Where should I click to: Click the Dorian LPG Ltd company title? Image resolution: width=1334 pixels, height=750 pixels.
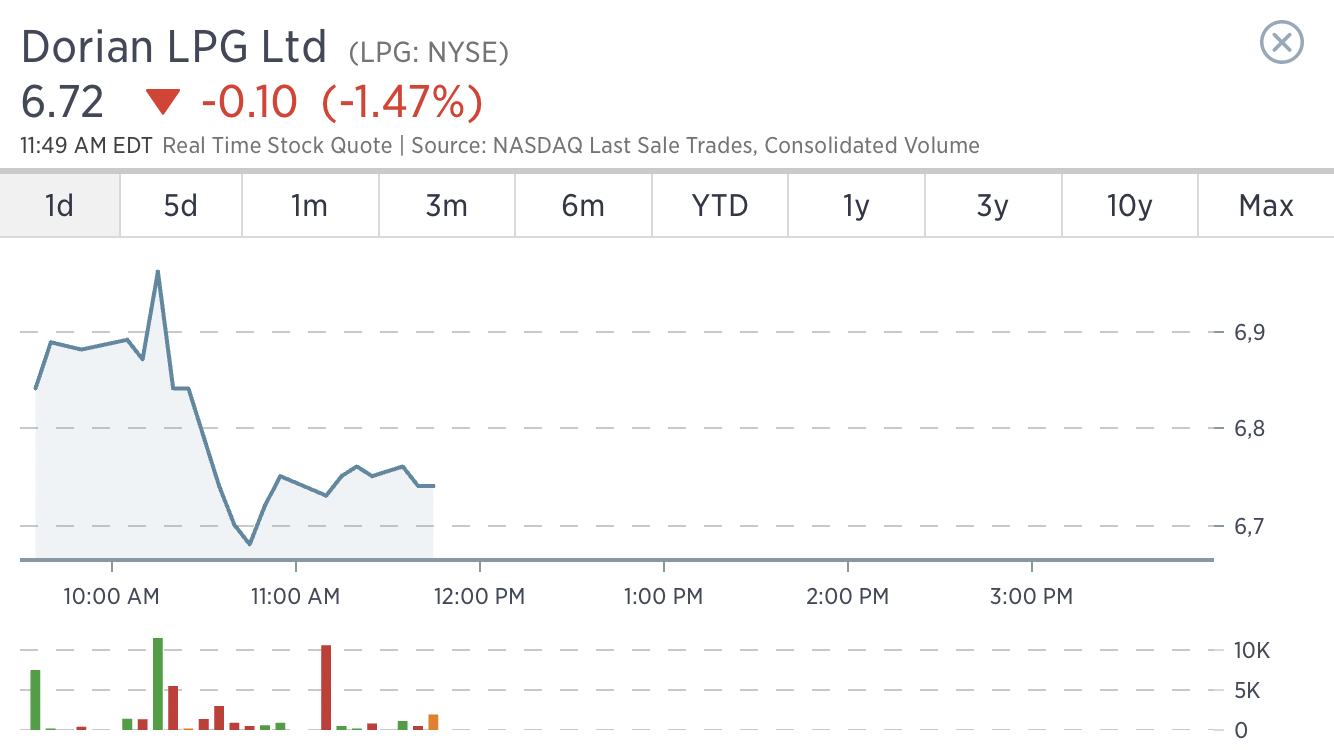click(x=174, y=47)
